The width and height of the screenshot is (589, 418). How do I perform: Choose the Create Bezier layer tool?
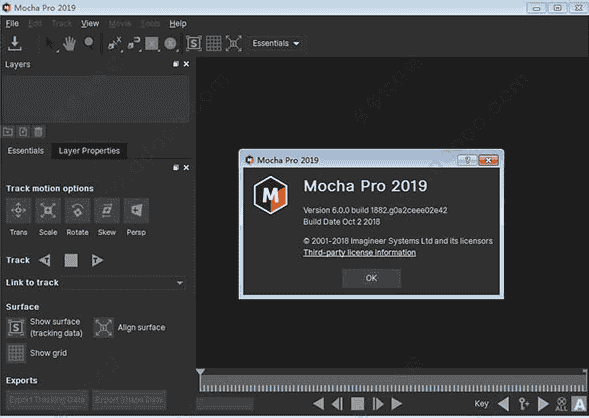click(133, 44)
